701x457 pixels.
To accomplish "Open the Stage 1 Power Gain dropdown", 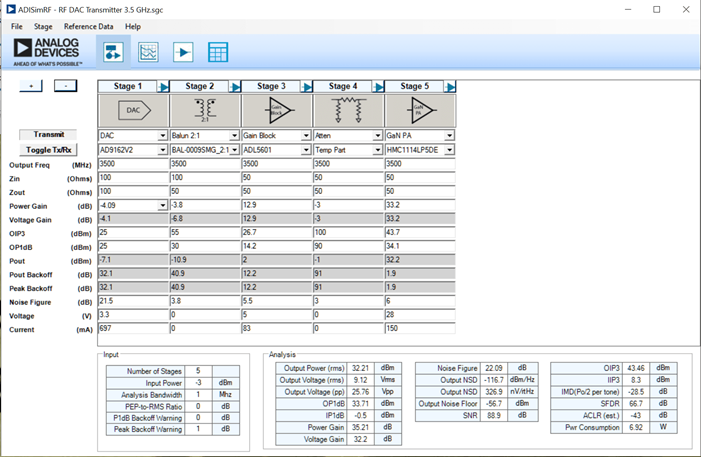I will pyautogui.click(x=162, y=206).
